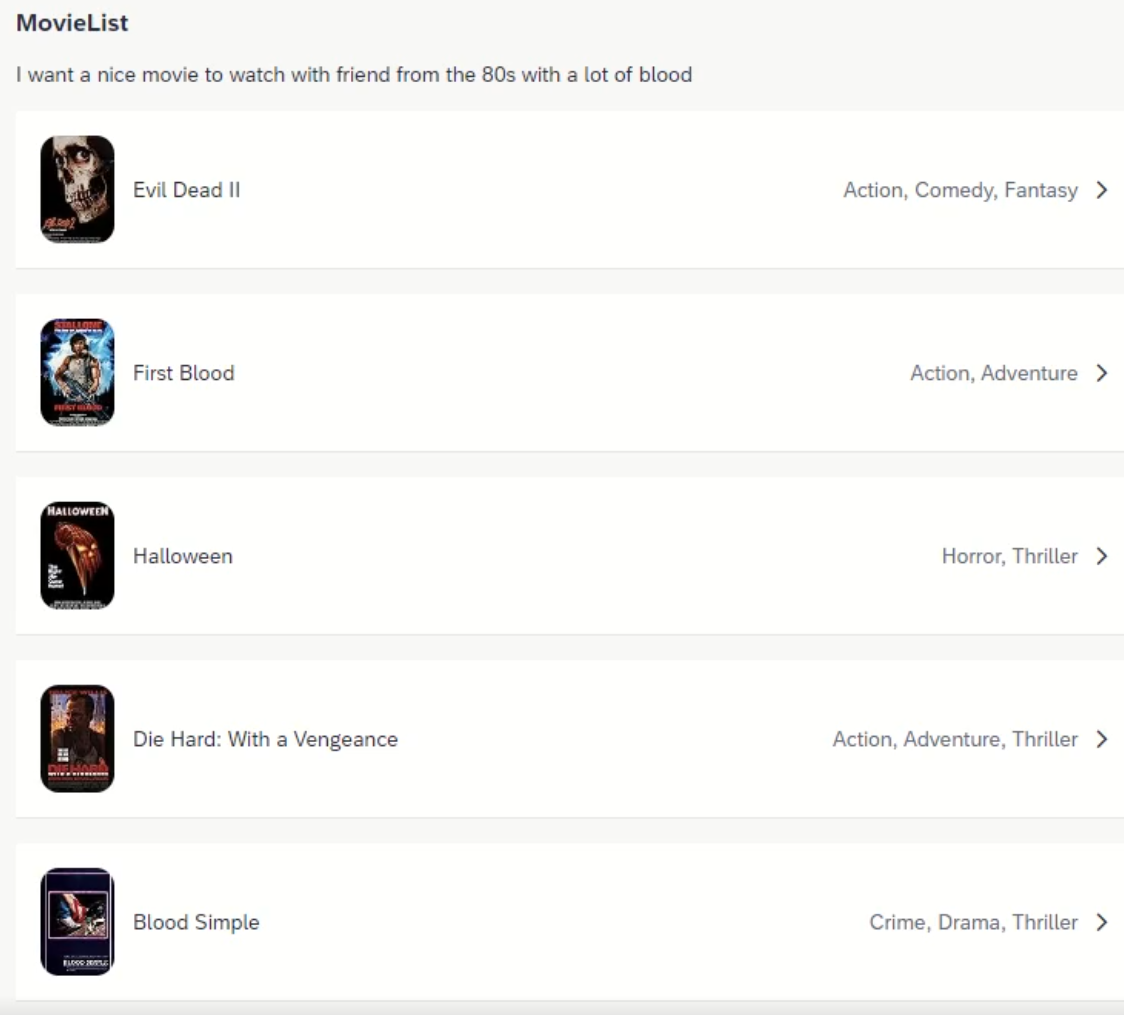Click the First Blood title text
Image resolution: width=1124 pixels, height=1015 pixels.
(184, 373)
